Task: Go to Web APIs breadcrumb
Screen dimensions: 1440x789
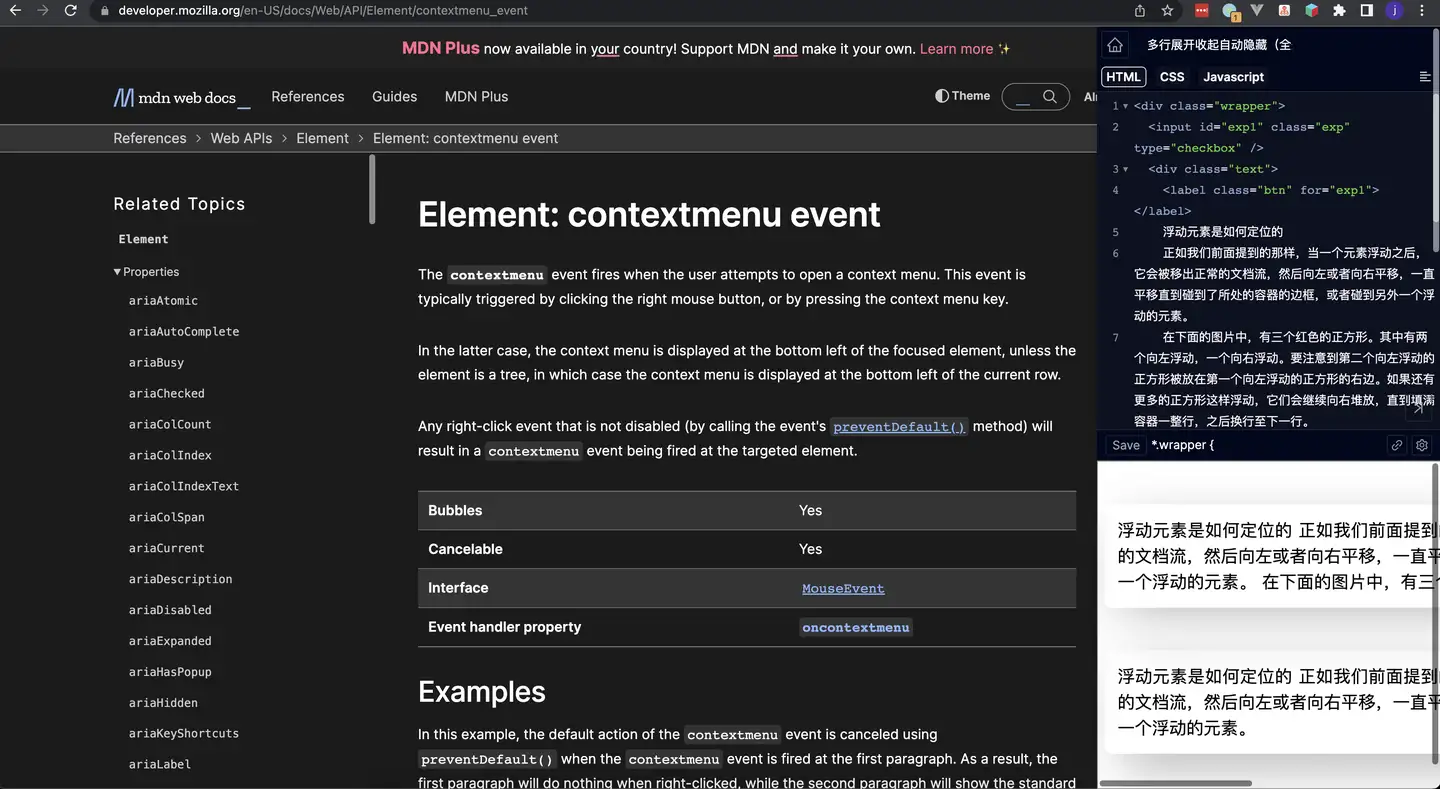Action: 241,138
